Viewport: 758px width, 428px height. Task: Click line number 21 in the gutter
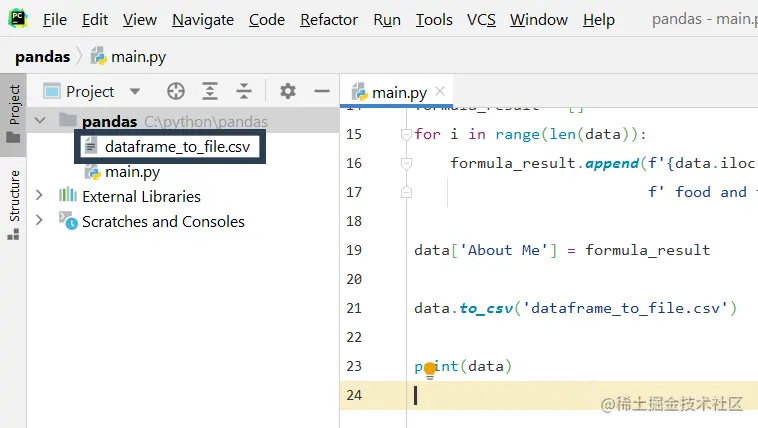(354, 308)
